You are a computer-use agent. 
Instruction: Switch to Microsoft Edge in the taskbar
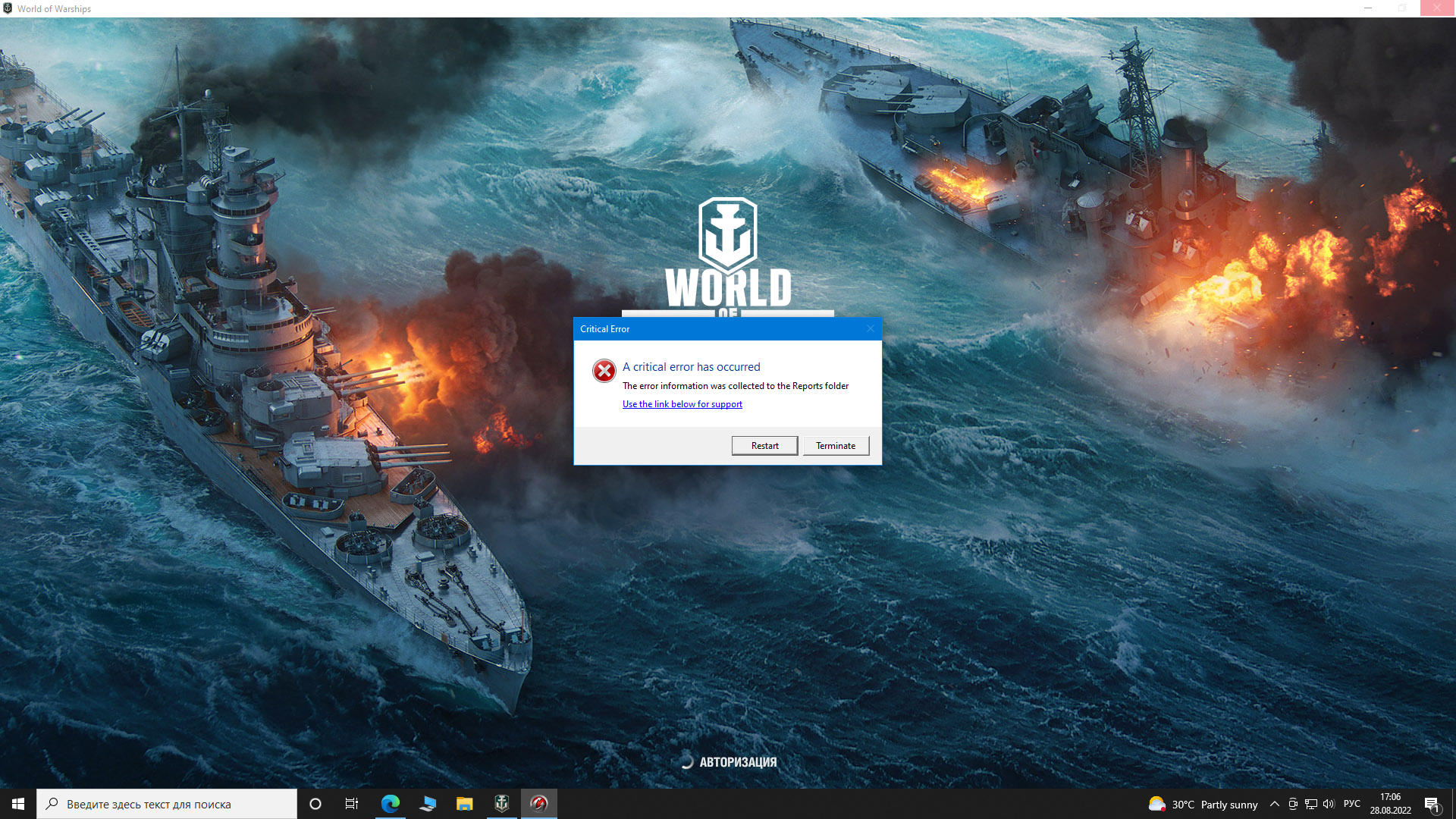pyautogui.click(x=391, y=804)
